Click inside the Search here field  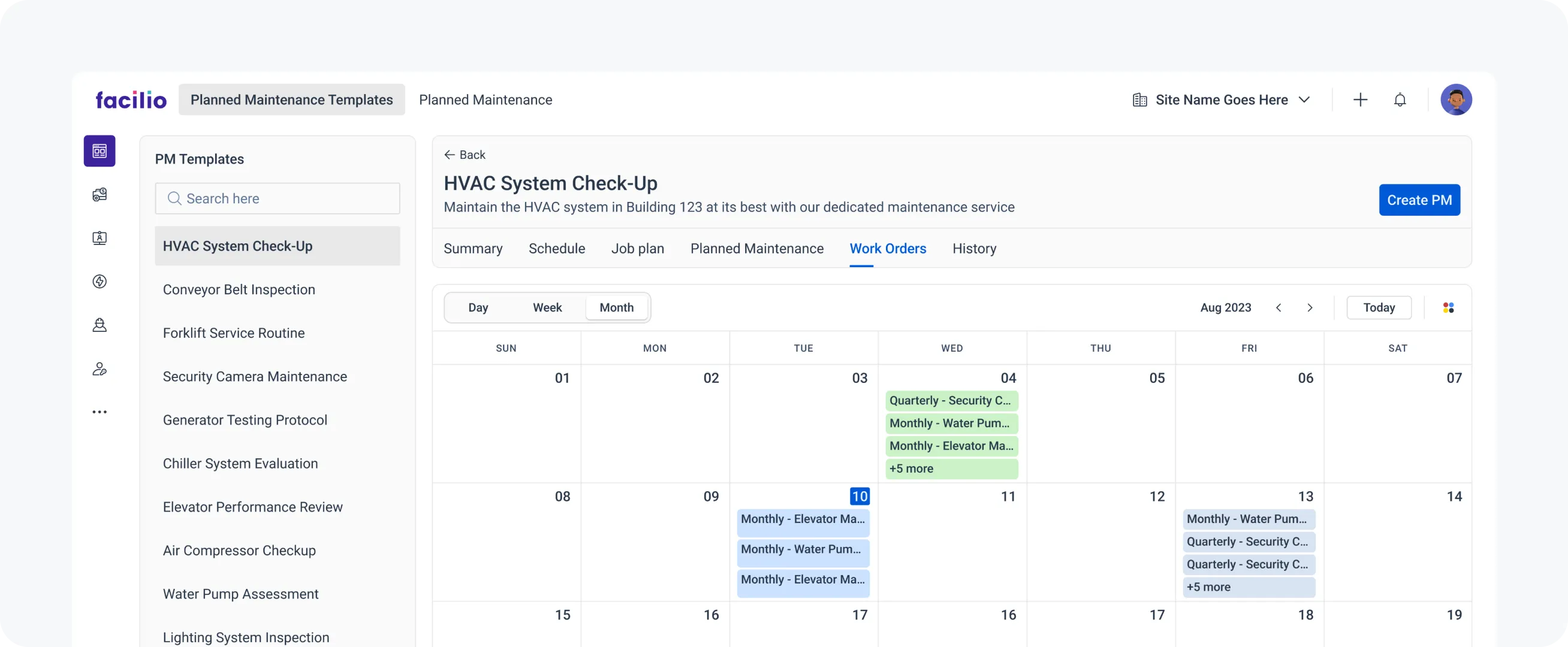pos(278,198)
